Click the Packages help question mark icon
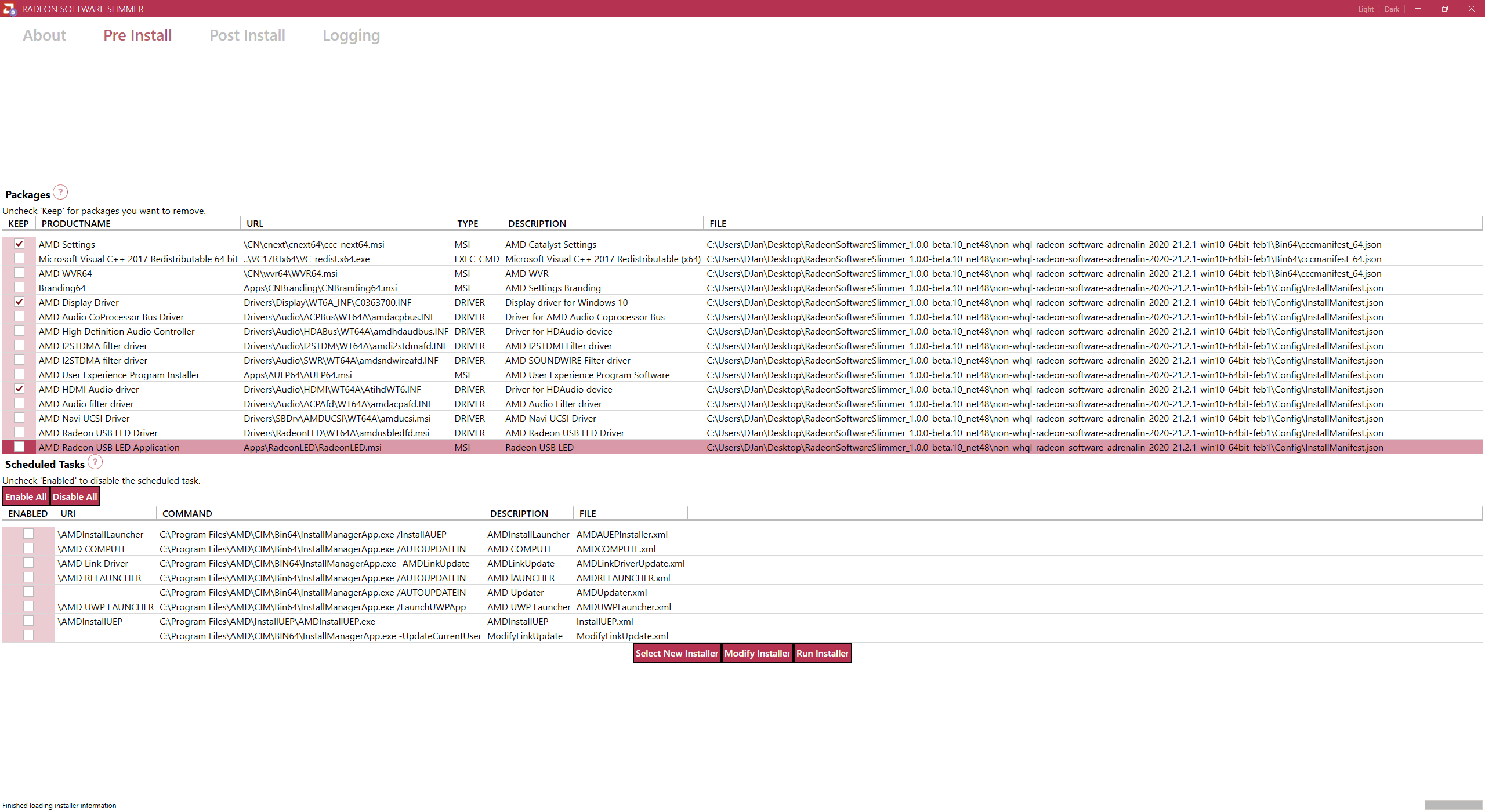The image size is (1485, 812). coord(60,192)
